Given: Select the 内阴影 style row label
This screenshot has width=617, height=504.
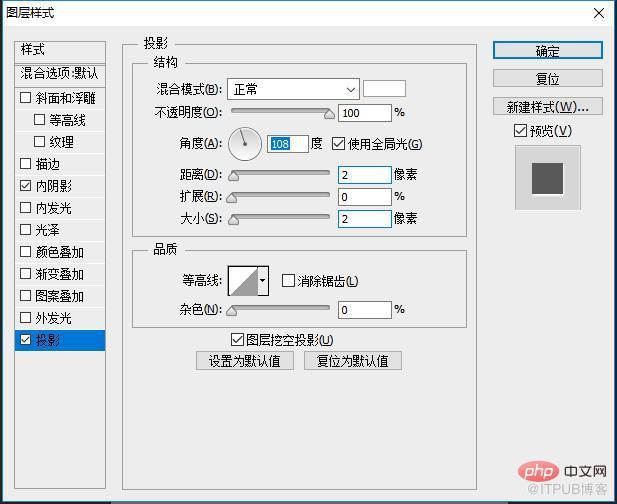Looking at the screenshot, I should point(54,186).
